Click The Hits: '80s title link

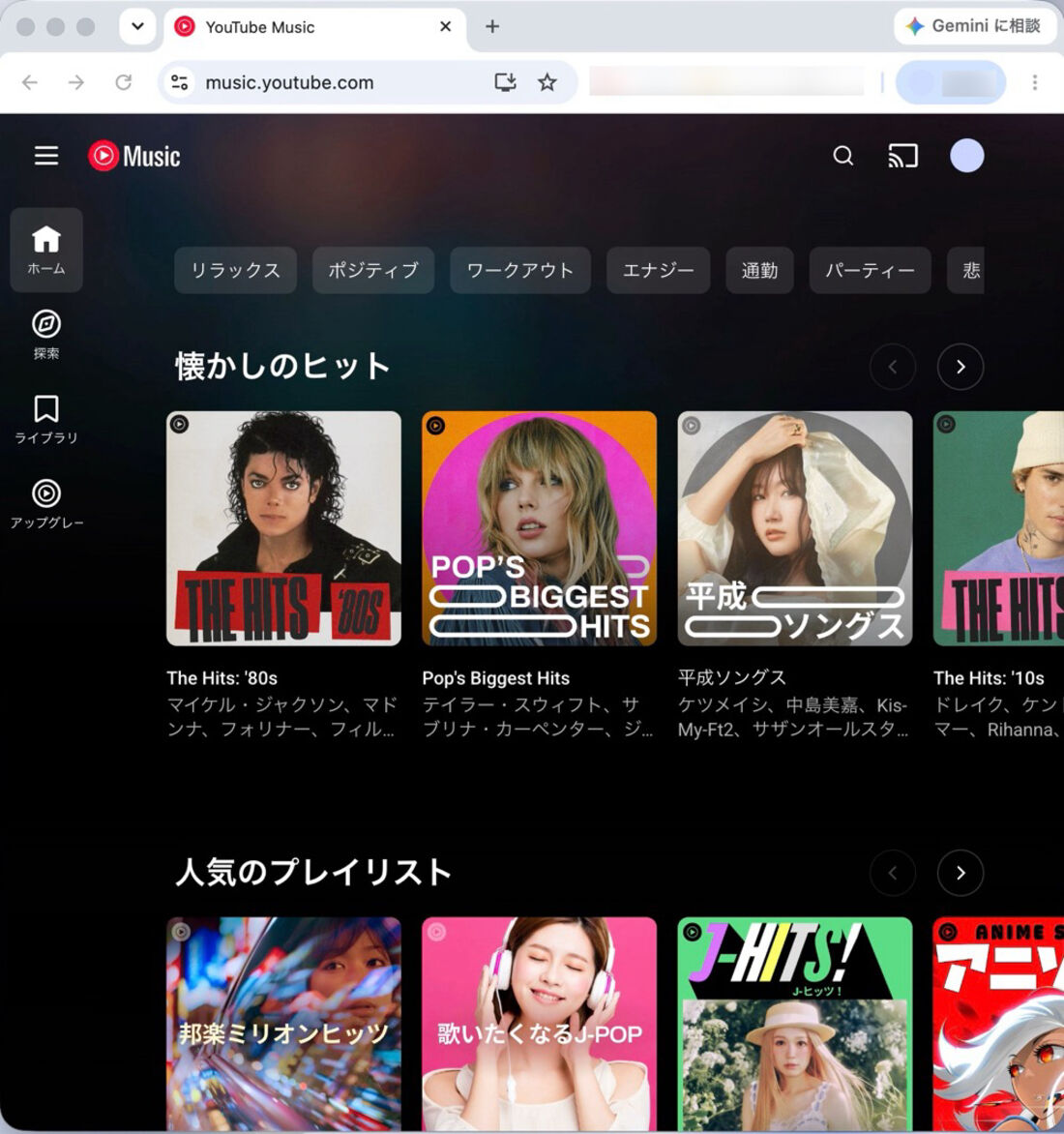tap(222, 677)
